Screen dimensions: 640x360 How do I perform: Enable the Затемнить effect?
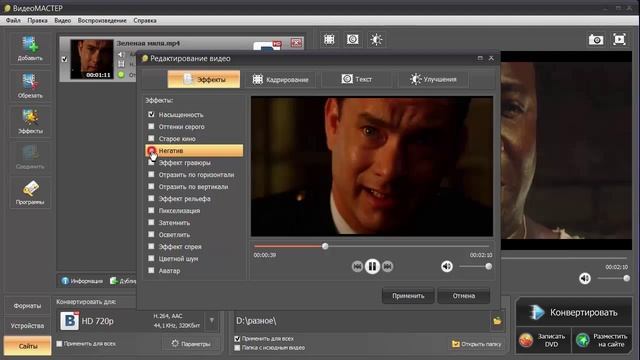[151, 222]
